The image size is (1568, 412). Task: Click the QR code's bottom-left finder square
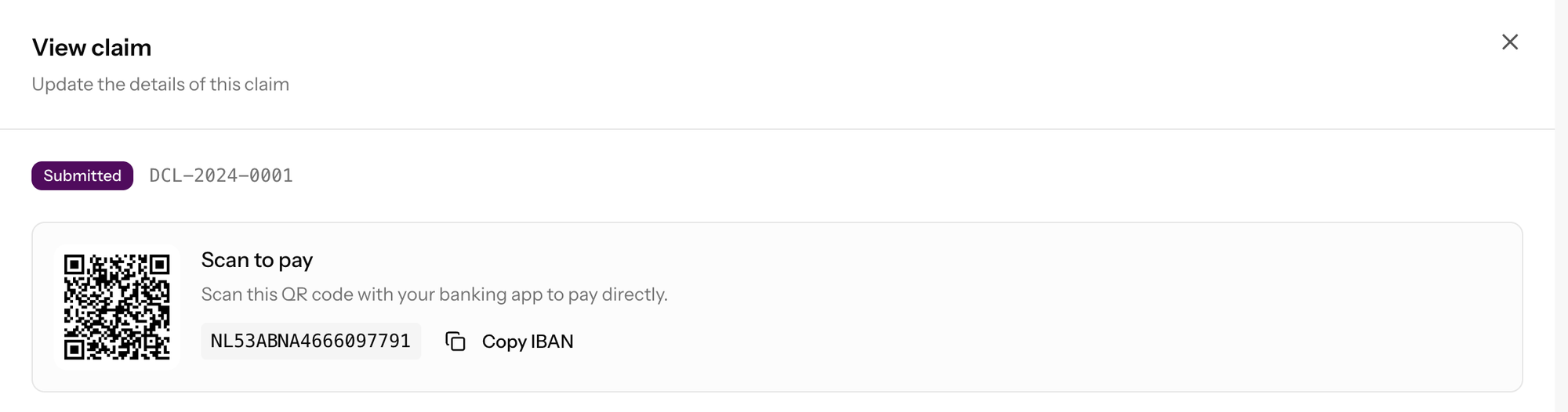(x=74, y=349)
